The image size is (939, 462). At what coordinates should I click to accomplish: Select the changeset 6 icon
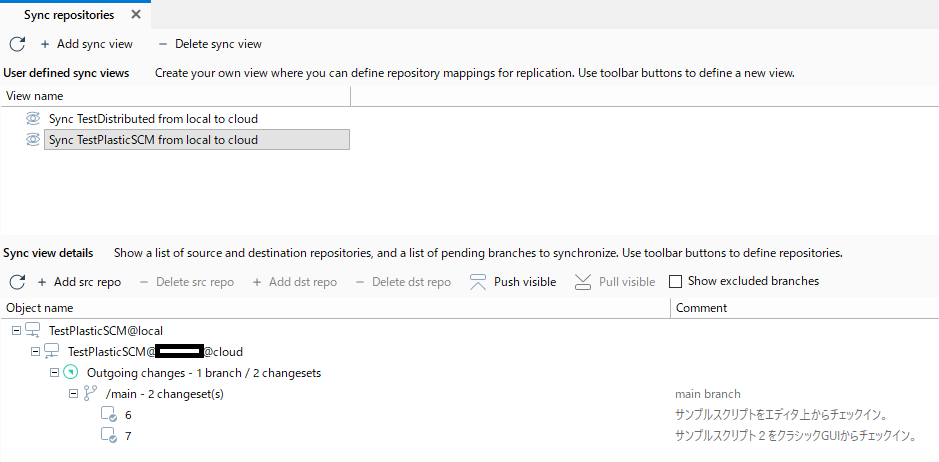coord(108,415)
